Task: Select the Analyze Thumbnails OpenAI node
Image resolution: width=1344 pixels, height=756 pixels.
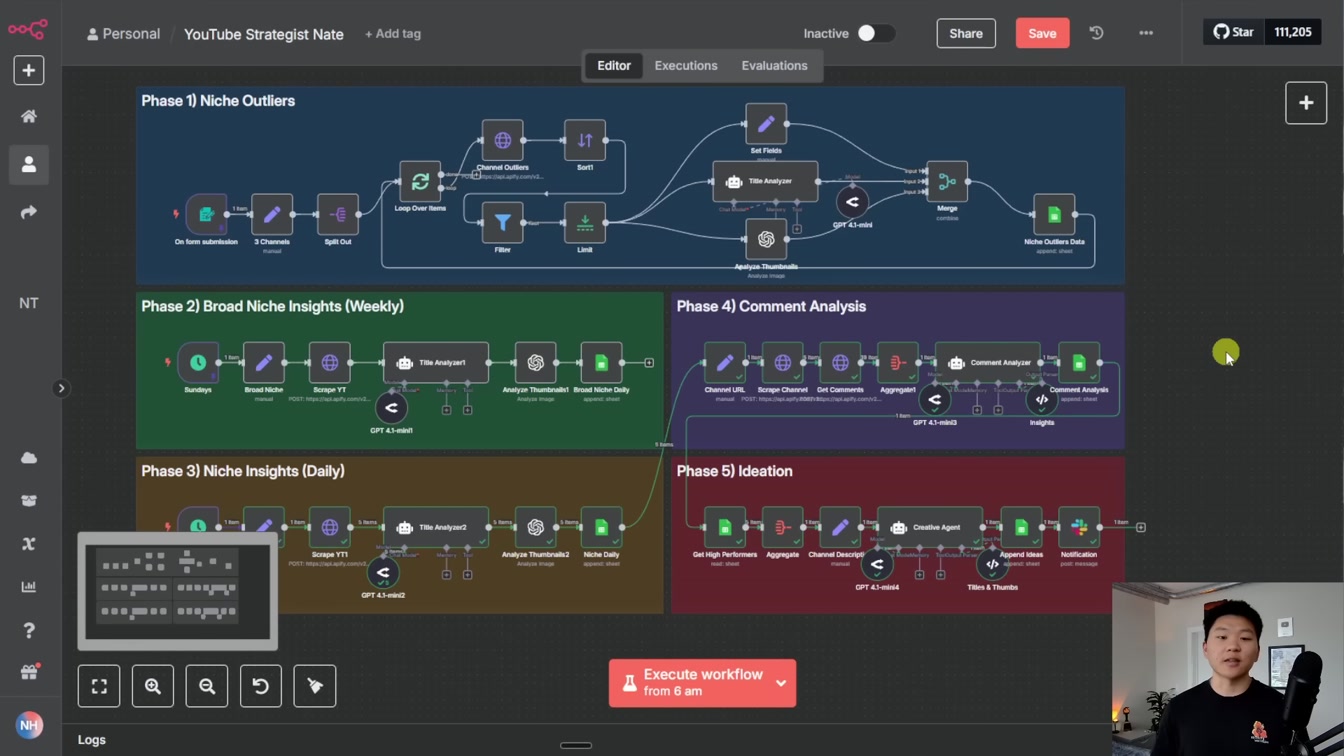Action: (x=766, y=240)
